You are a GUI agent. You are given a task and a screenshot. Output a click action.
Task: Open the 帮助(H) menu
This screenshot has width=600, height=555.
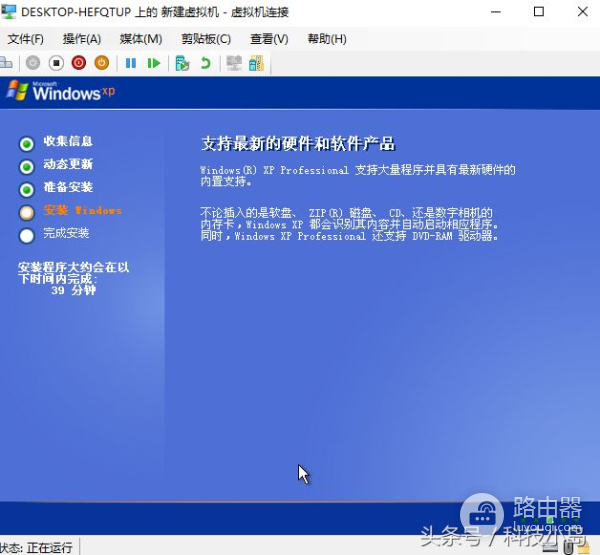pyautogui.click(x=327, y=39)
